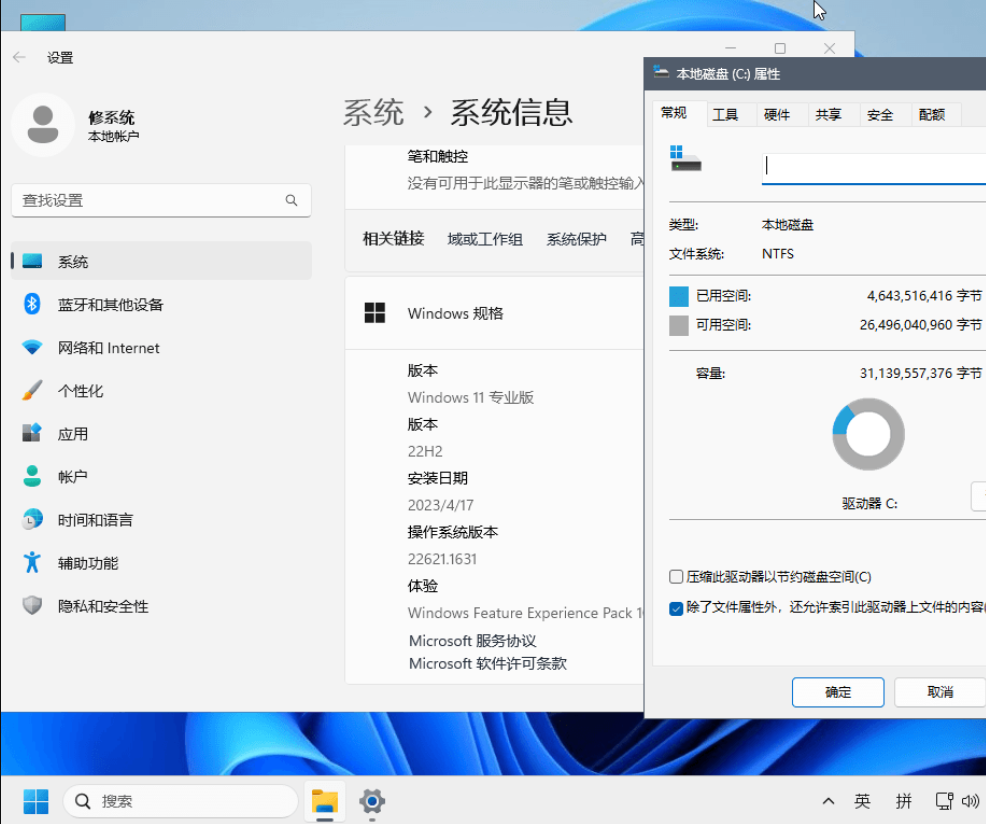The width and height of the screenshot is (986, 824).
Task: Click the local disk drive icon in properties
Action: 685,159
